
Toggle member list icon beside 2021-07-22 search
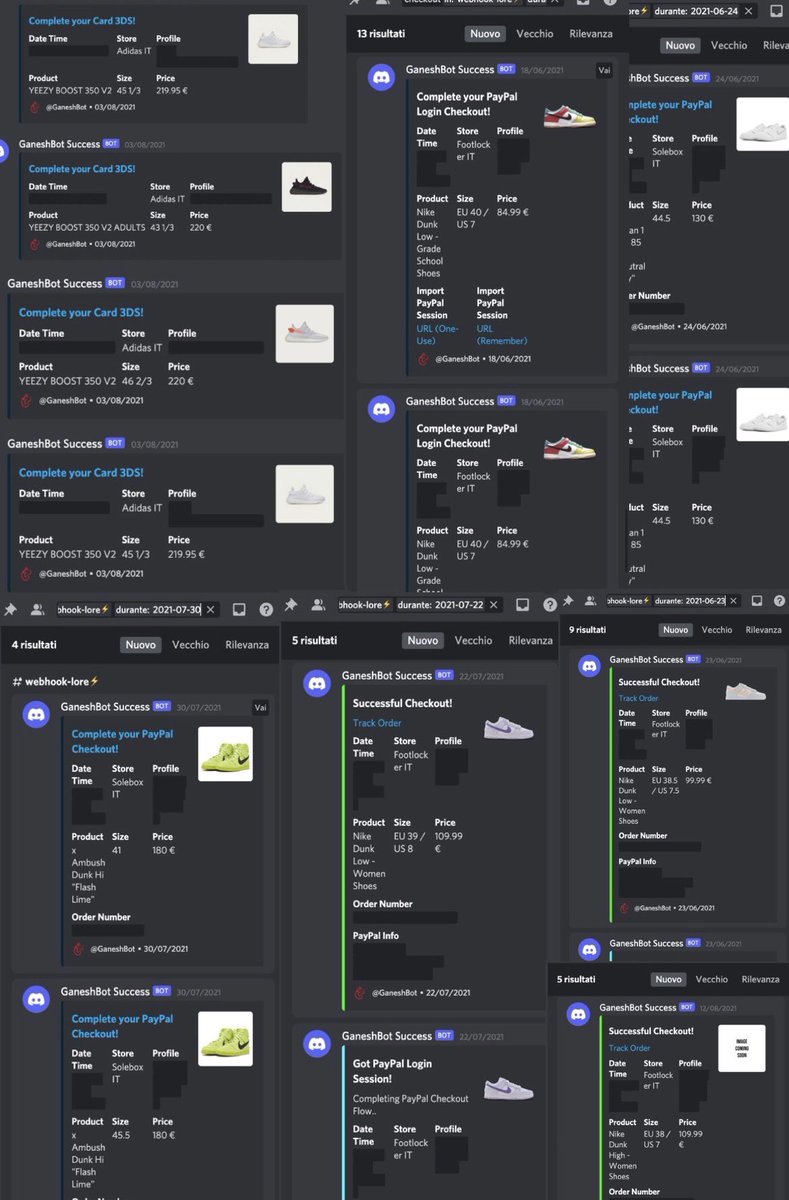pos(318,605)
